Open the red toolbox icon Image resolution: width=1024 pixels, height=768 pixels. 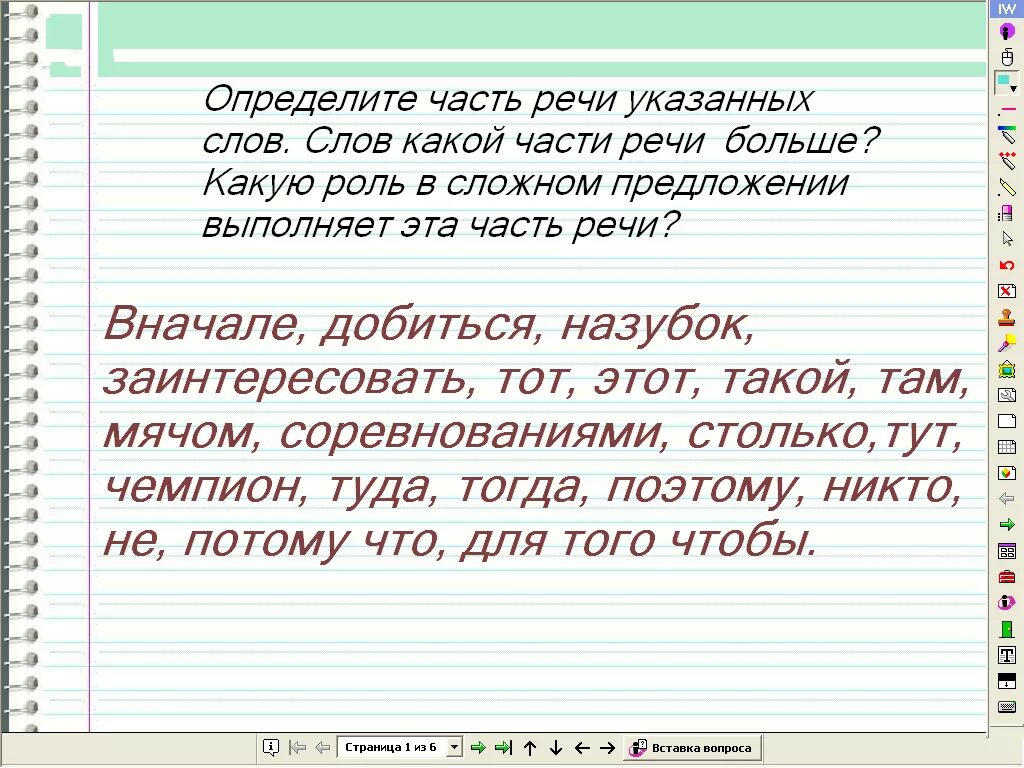[1006, 577]
